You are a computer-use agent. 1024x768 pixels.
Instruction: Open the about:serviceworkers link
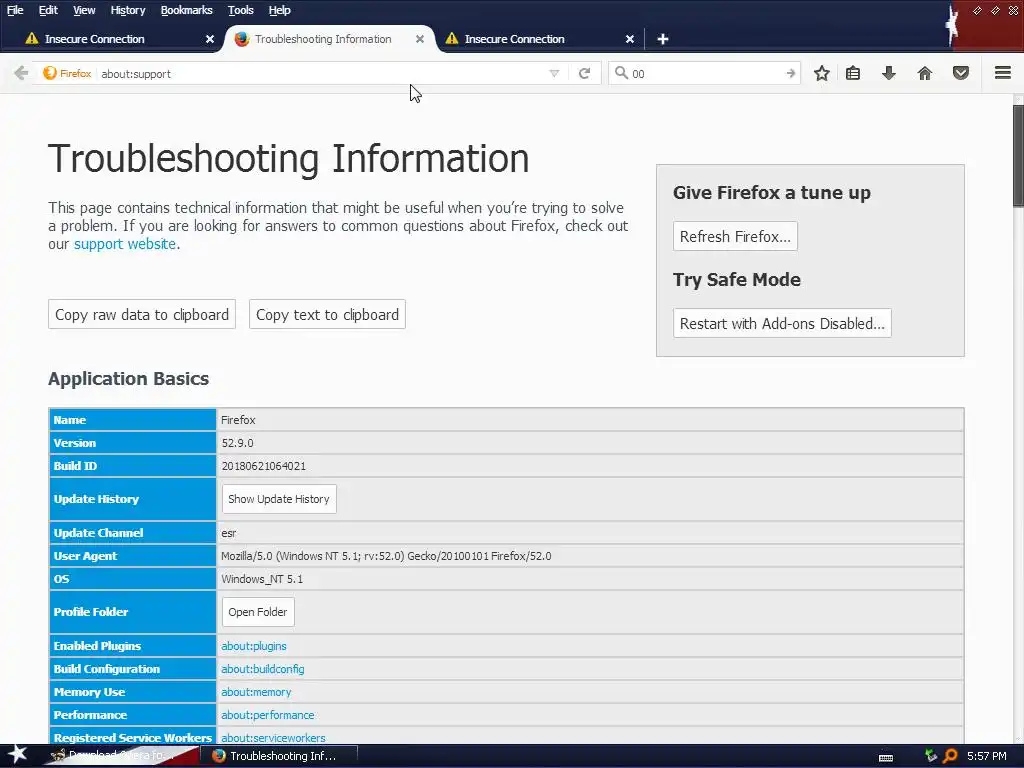[x=273, y=738]
